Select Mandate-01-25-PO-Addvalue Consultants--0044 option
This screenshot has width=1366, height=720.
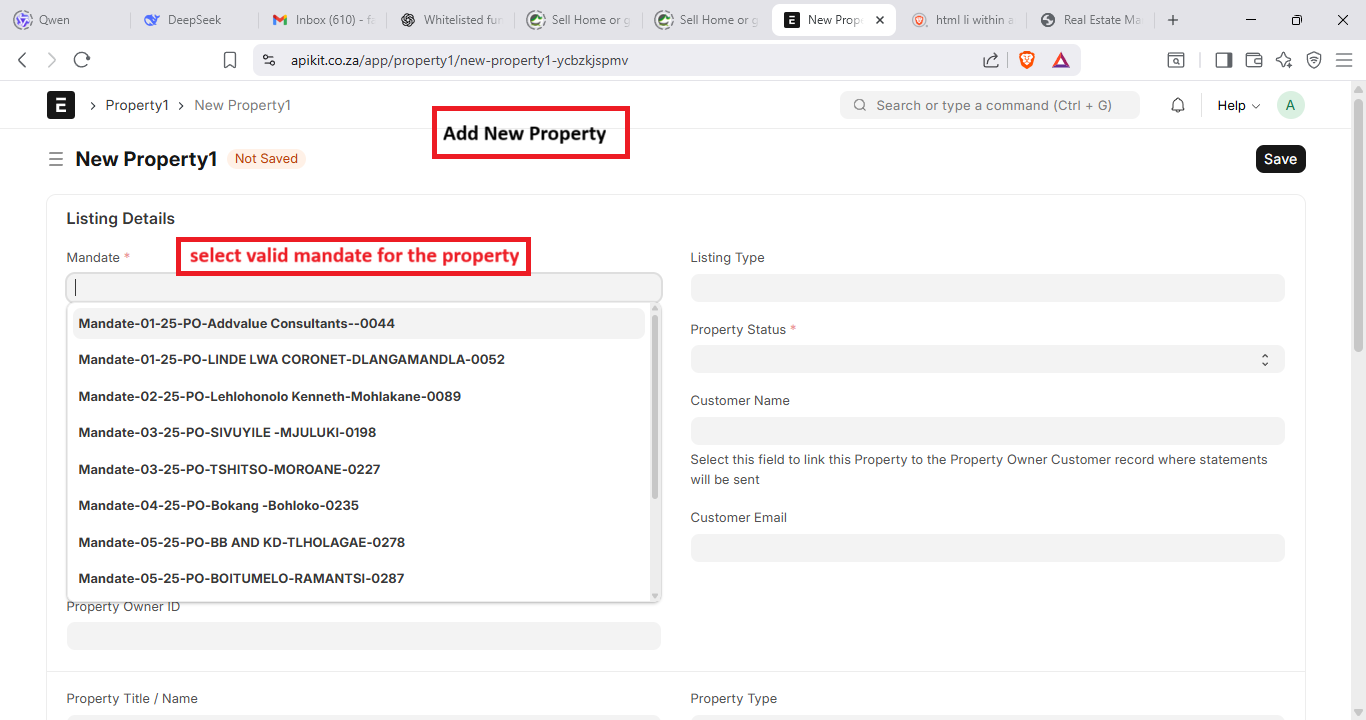click(237, 323)
